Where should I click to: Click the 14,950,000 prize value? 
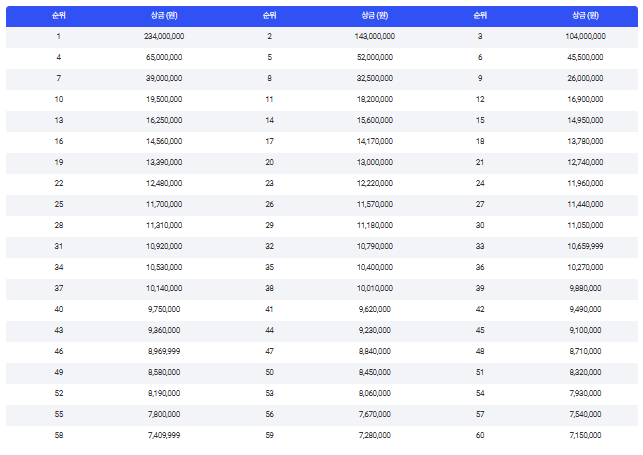coord(586,121)
